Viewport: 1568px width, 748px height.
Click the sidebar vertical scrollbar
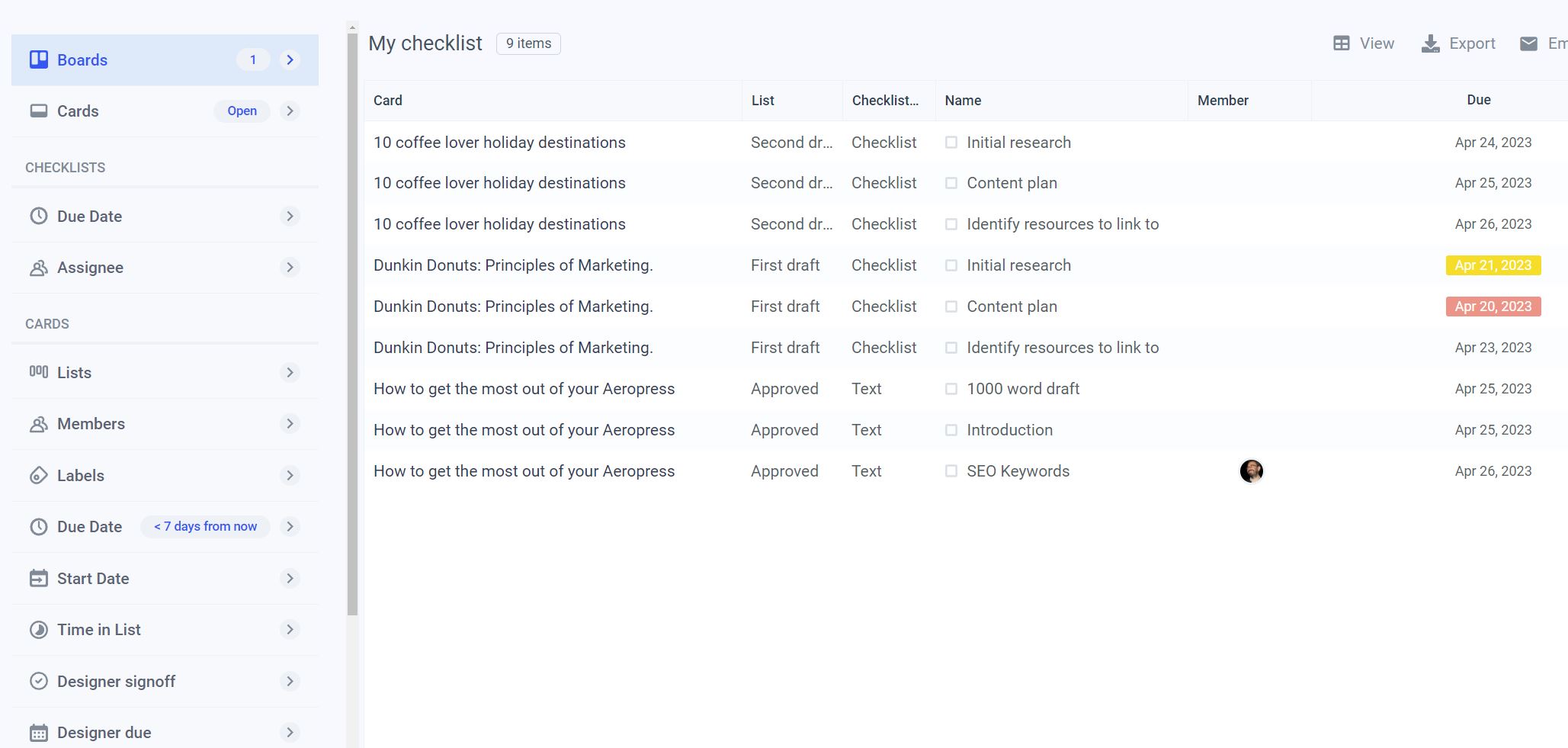352,324
